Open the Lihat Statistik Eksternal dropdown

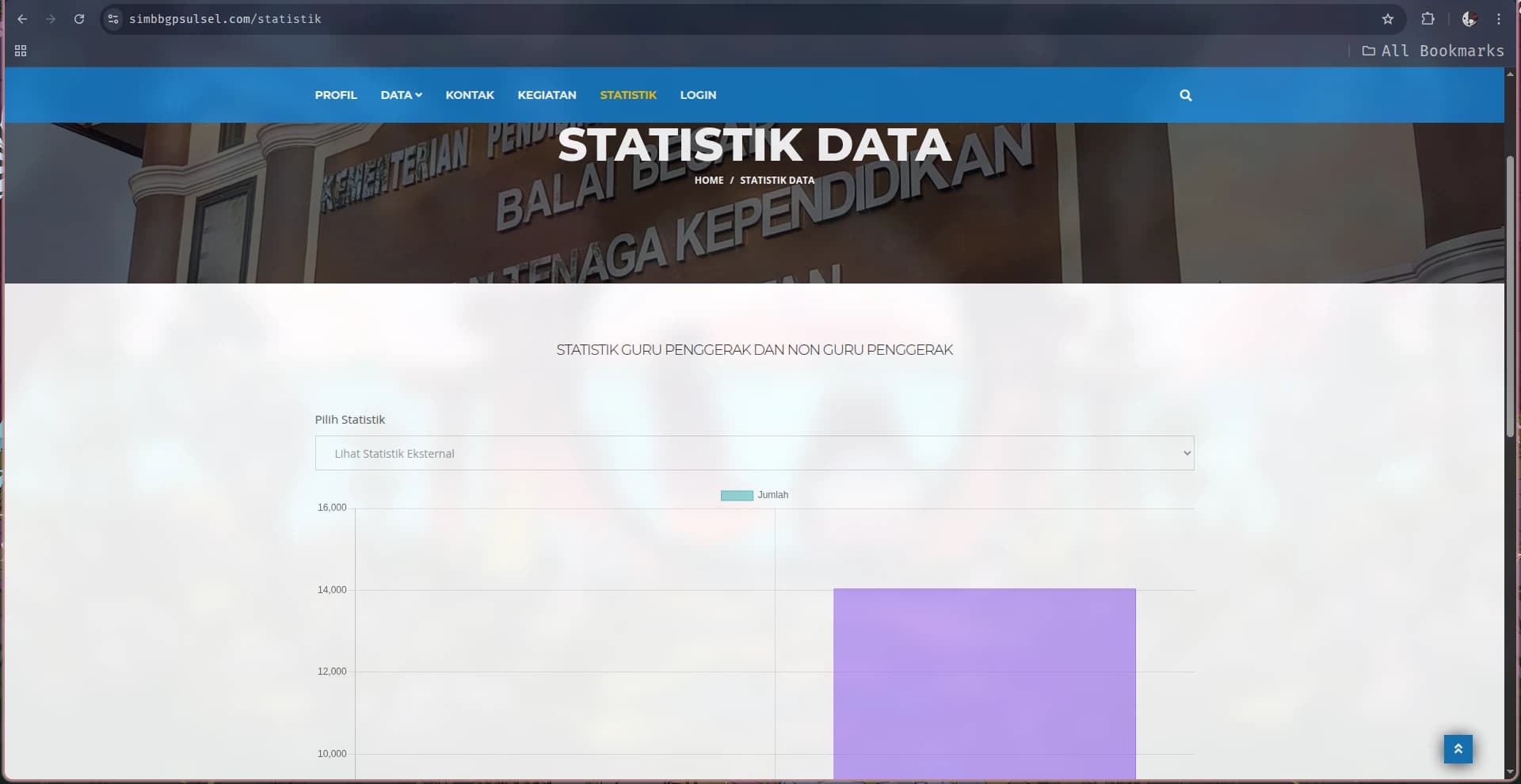click(x=754, y=453)
